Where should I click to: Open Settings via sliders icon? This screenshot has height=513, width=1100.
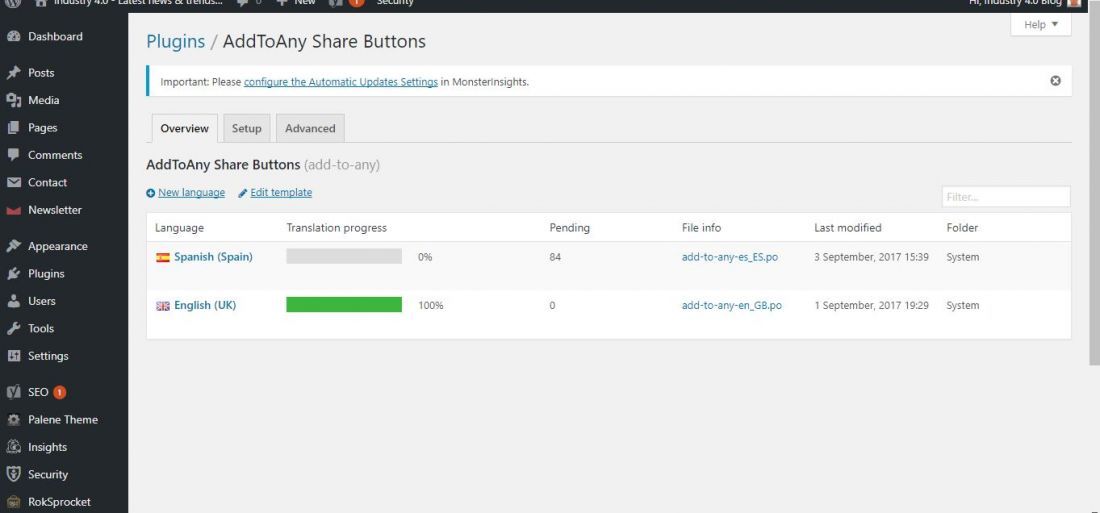pos(13,356)
